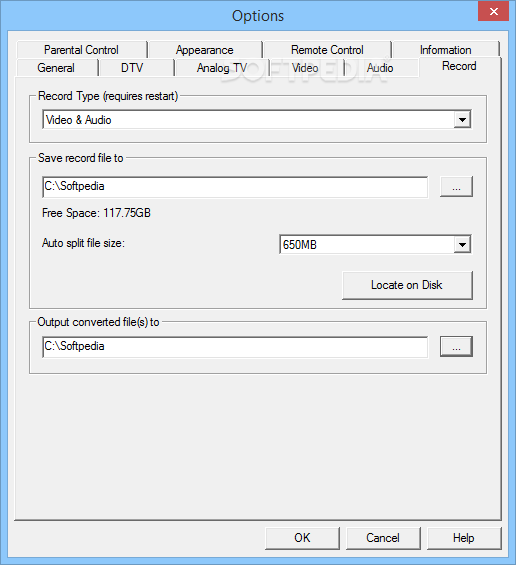Click the Output converted file(s) to label

[x=98, y=322]
